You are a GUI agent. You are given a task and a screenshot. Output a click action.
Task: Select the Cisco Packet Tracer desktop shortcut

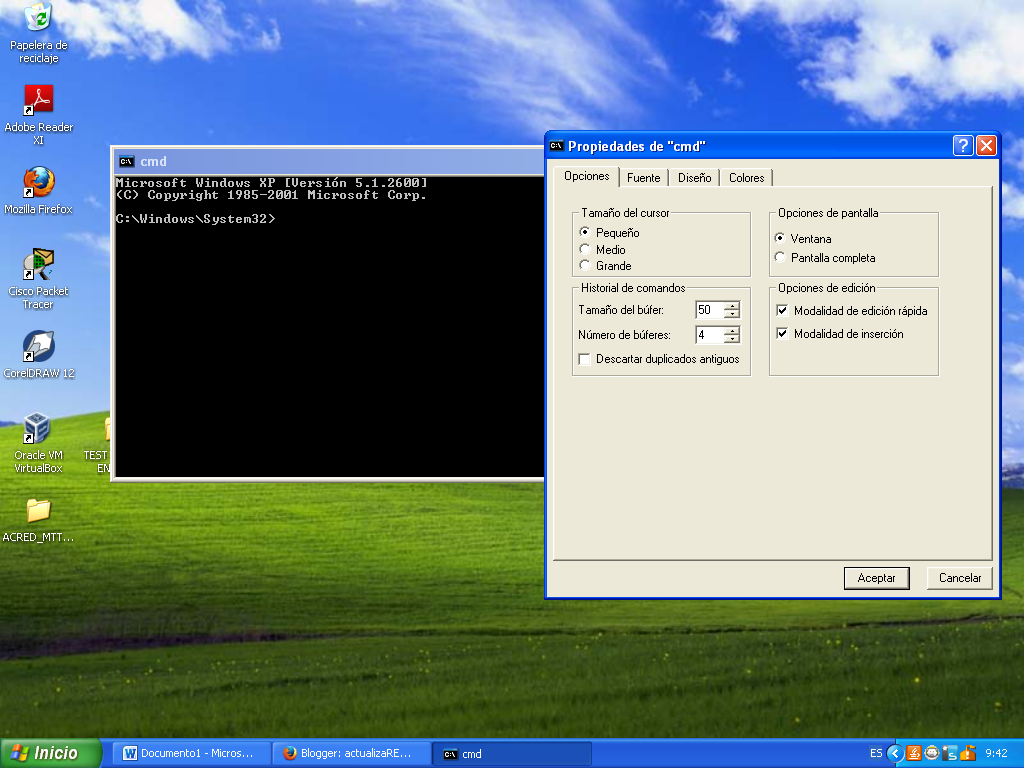(39, 279)
